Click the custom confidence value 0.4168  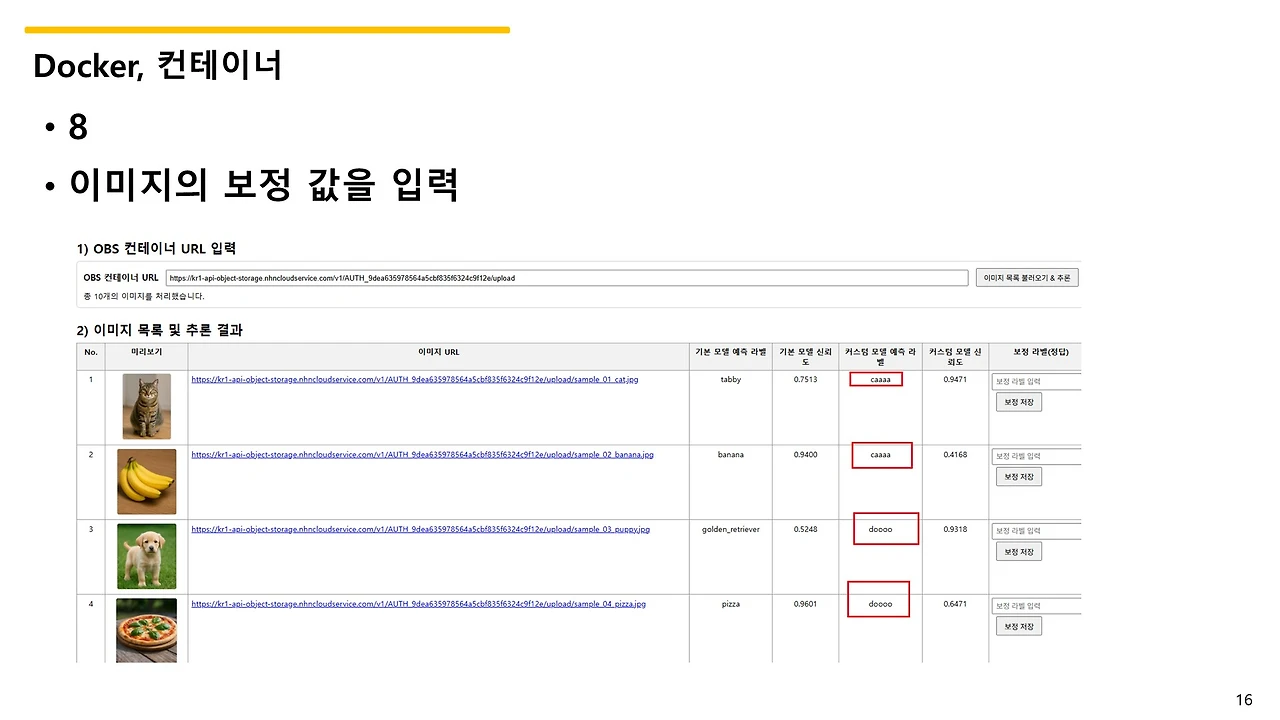955,455
